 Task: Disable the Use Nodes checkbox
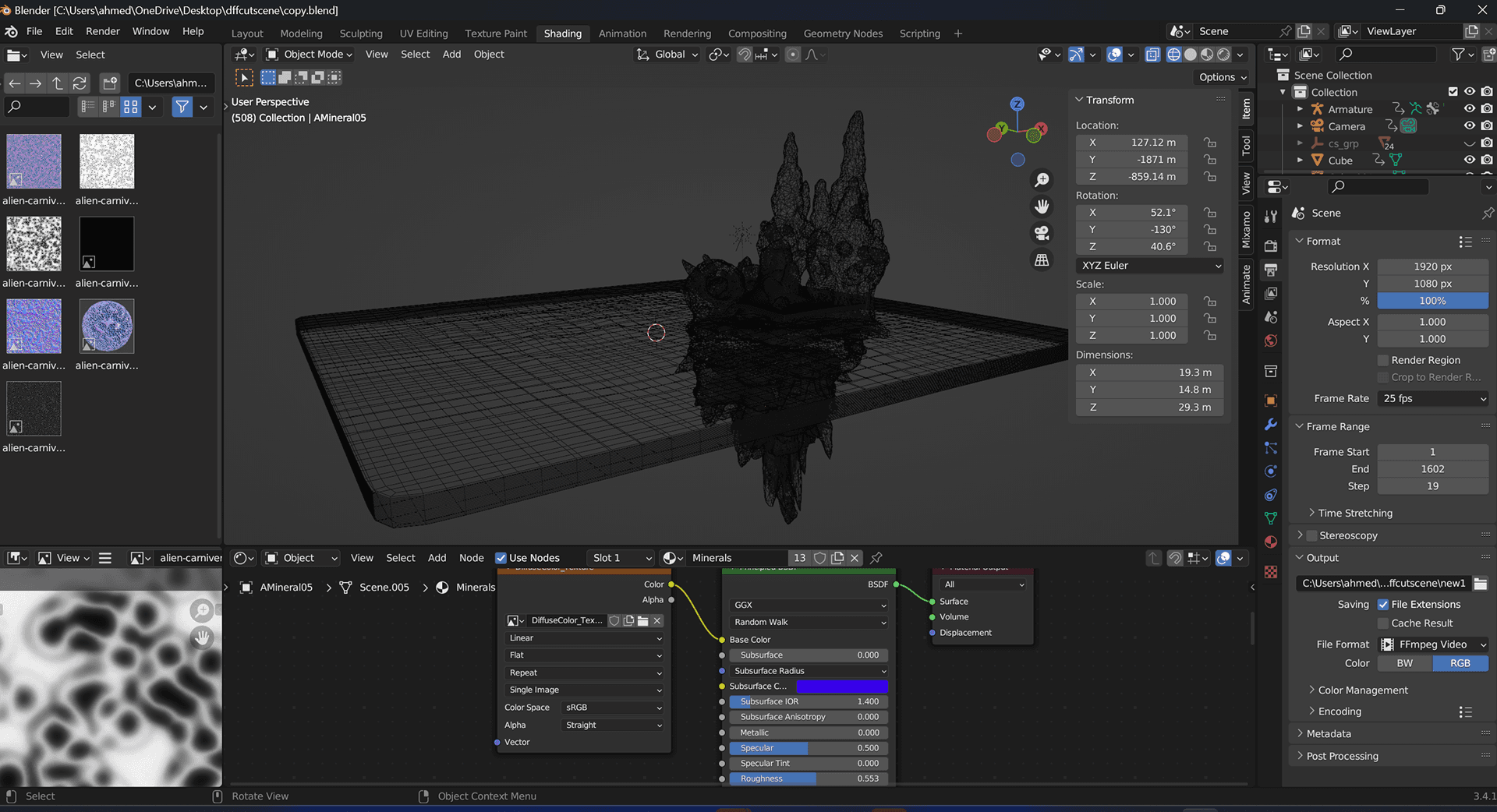click(x=501, y=558)
